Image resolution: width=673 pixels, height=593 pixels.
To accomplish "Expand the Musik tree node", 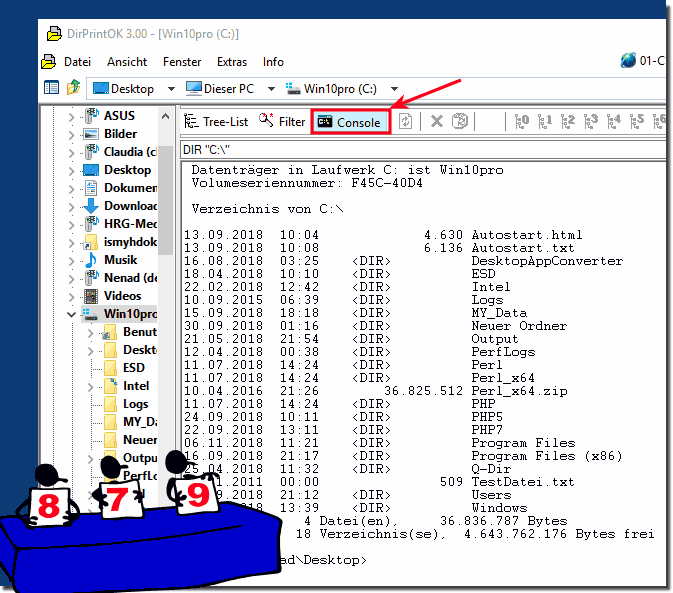I will click(71, 260).
